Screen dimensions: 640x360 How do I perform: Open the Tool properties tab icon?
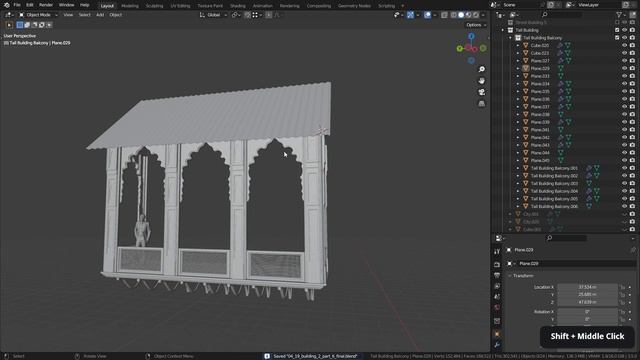[497, 251]
